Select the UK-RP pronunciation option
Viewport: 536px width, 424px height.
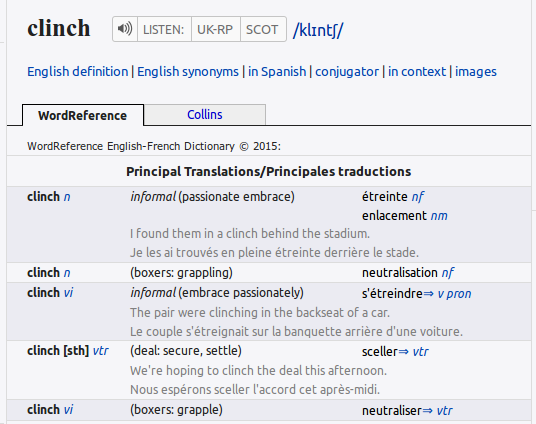(215, 29)
